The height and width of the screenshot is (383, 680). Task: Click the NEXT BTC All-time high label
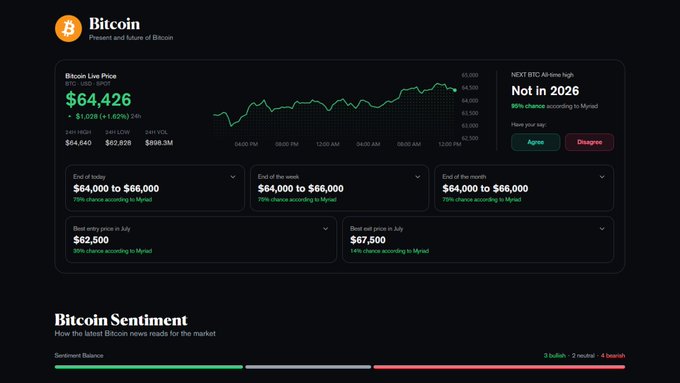click(542, 75)
